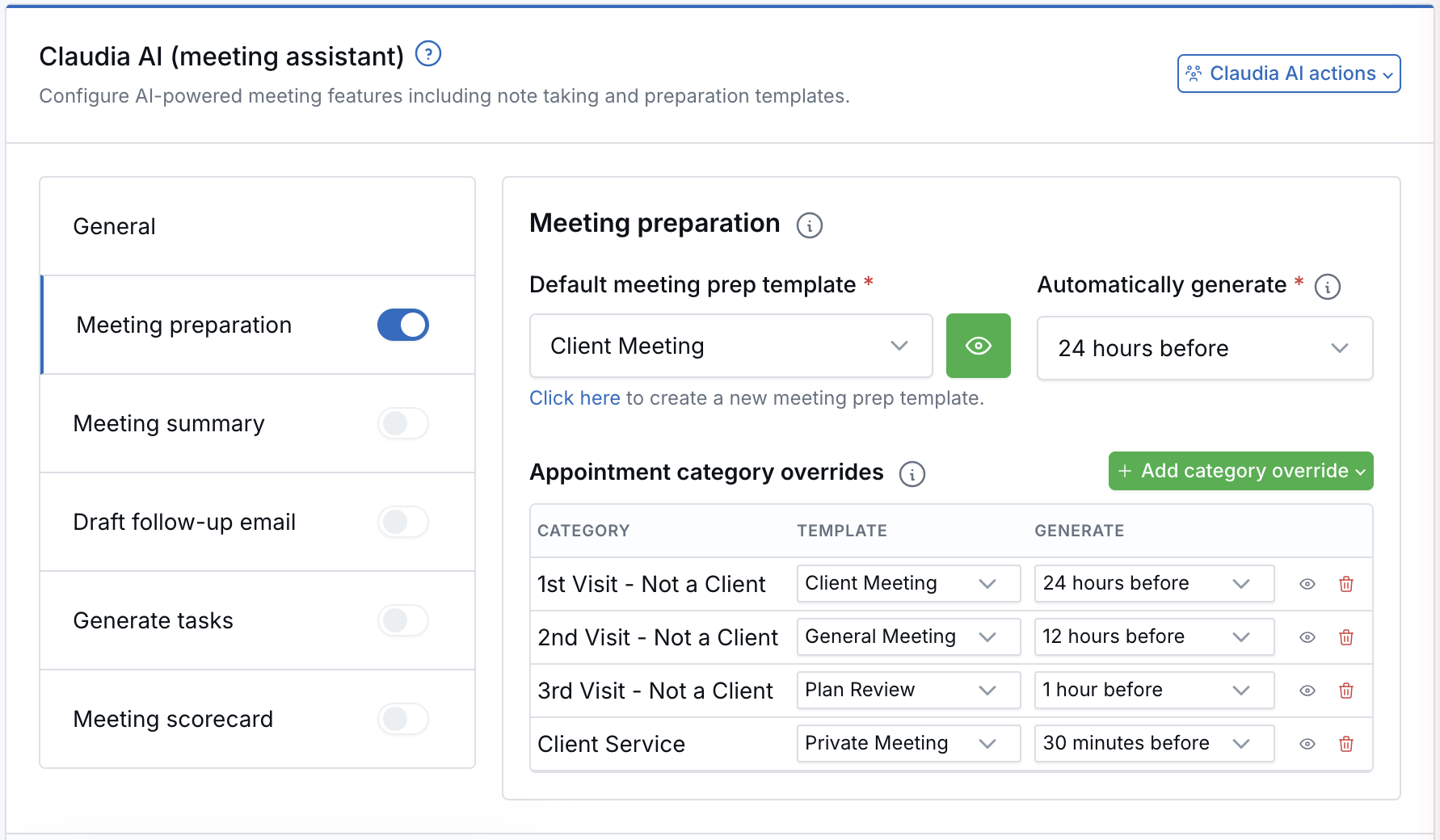Select the Meeting summary section
This screenshot has width=1440, height=840.
coord(257,423)
